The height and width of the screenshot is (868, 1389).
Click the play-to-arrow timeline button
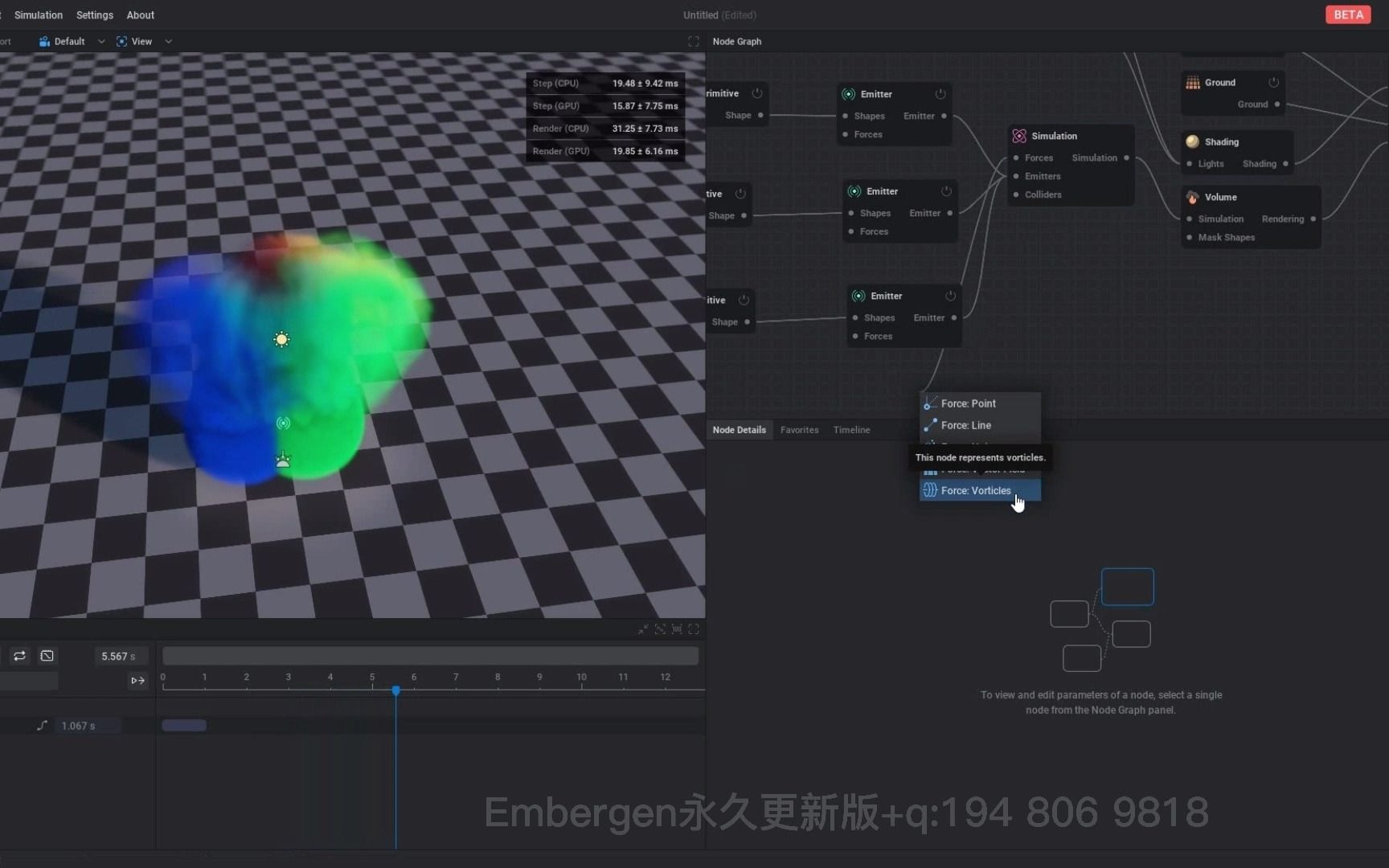[x=137, y=681]
